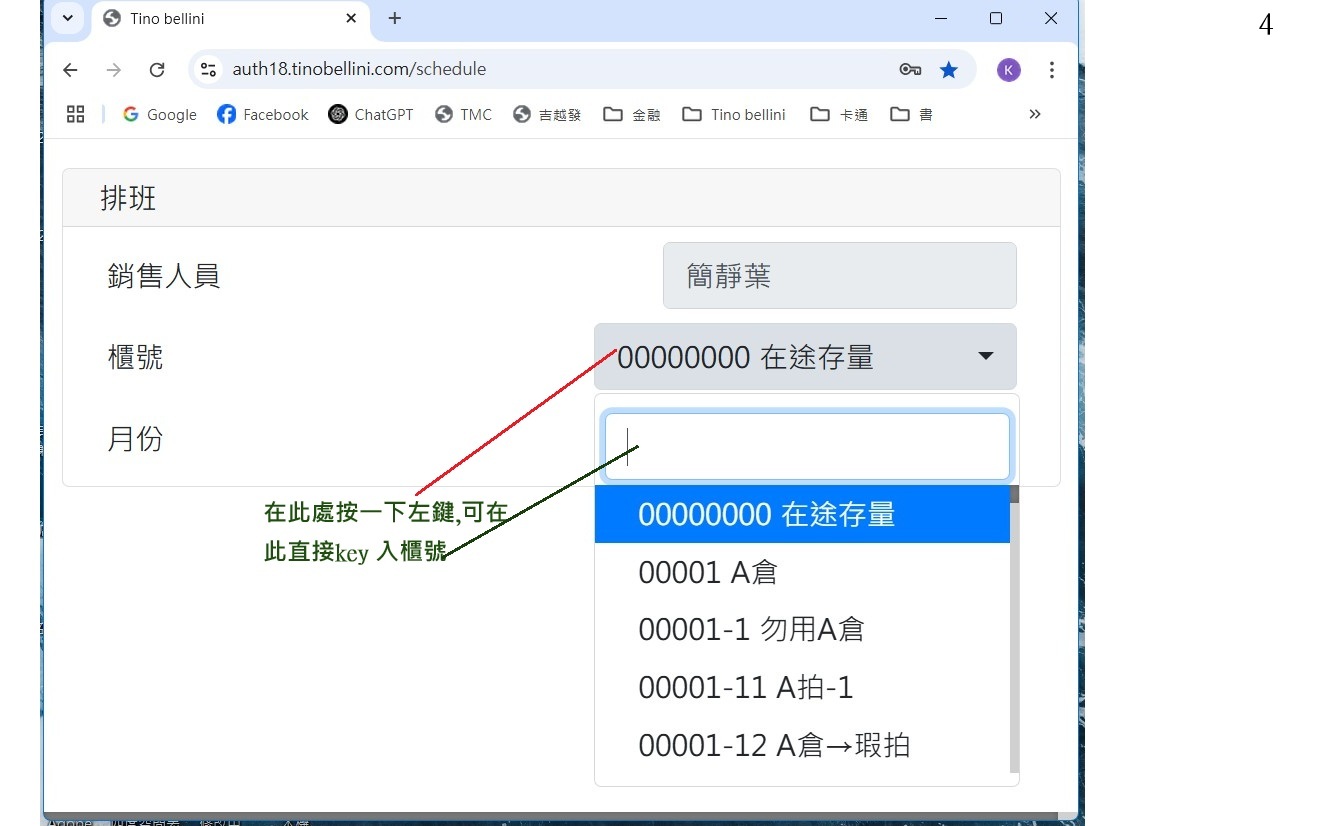This screenshot has width=1318, height=826.
Task: Open the saved passwords key icon
Action: 909,70
